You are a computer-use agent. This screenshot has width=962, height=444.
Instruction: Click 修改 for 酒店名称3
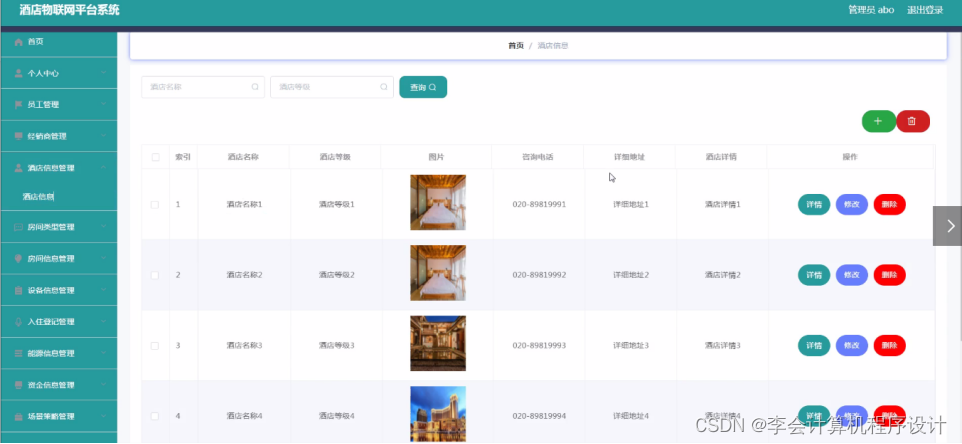point(852,346)
